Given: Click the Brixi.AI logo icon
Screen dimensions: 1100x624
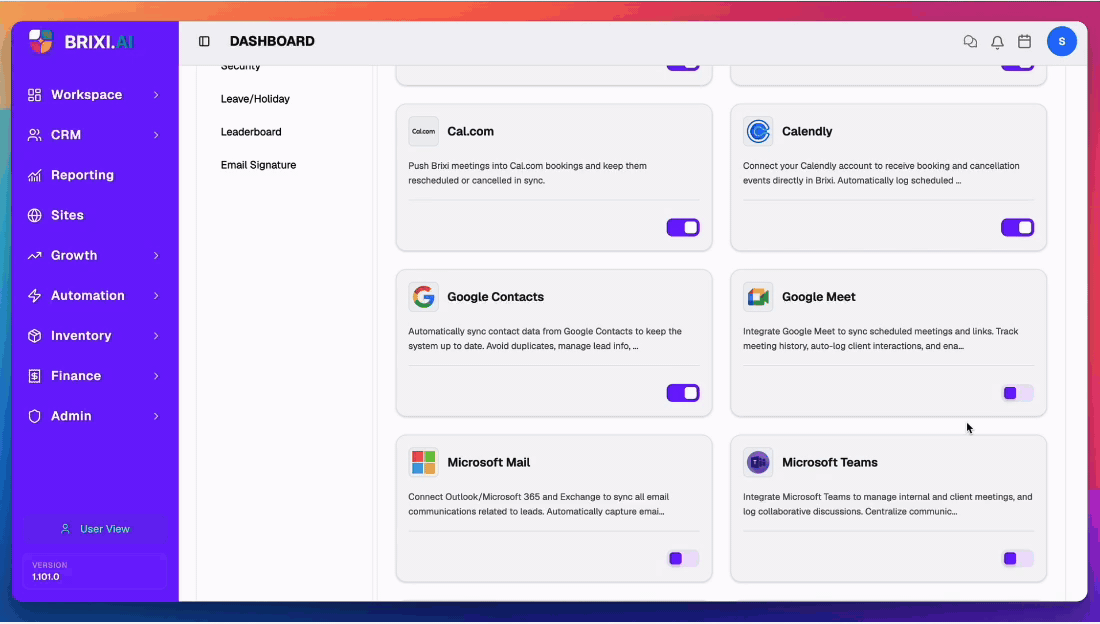Looking at the screenshot, I should [x=41, y=41].
